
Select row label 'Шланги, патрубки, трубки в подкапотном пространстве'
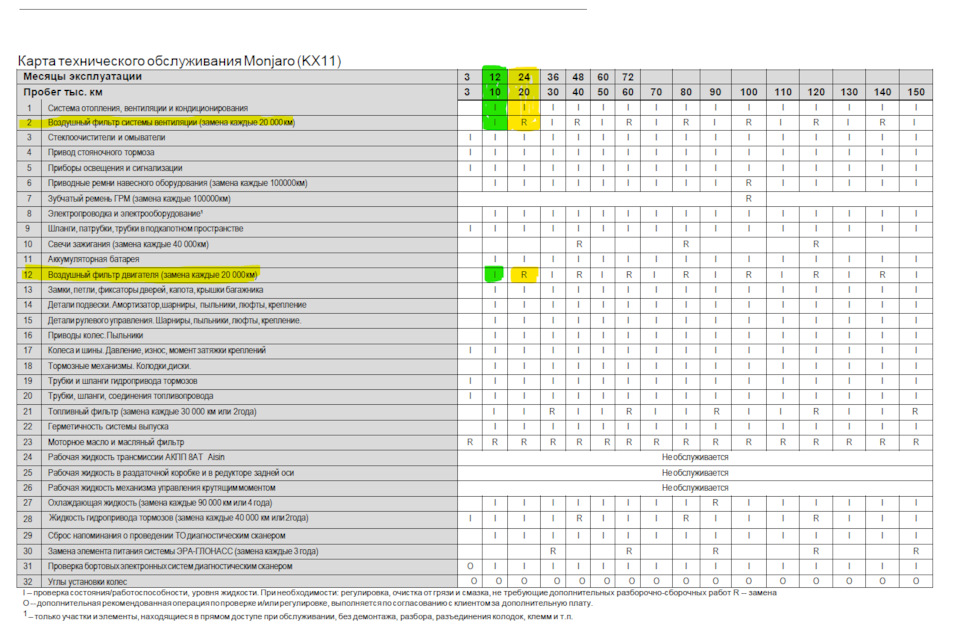tap(146, 228)
